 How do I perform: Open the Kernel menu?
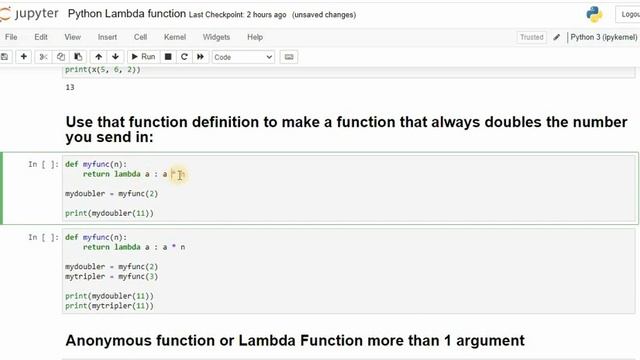[x=175, y=37]
